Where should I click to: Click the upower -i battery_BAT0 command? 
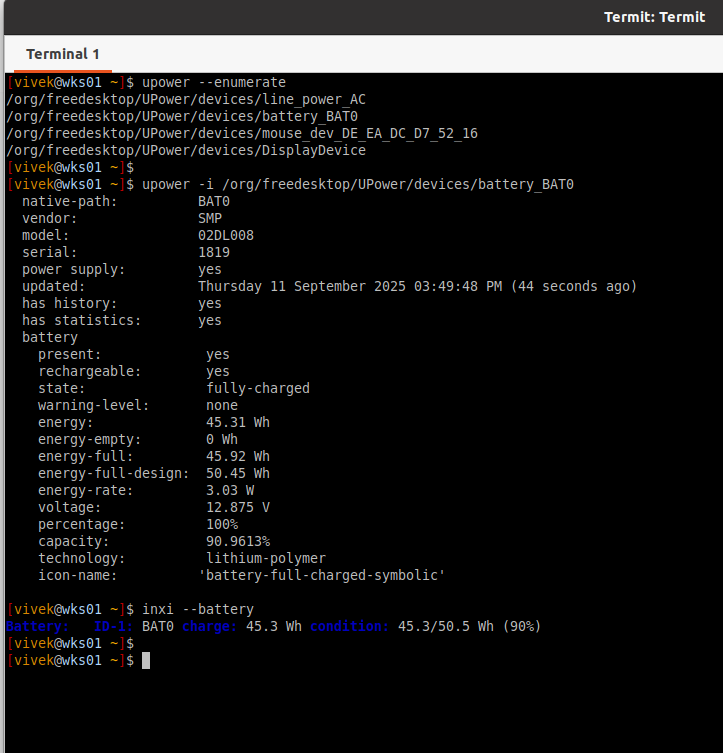pos(358,184)
